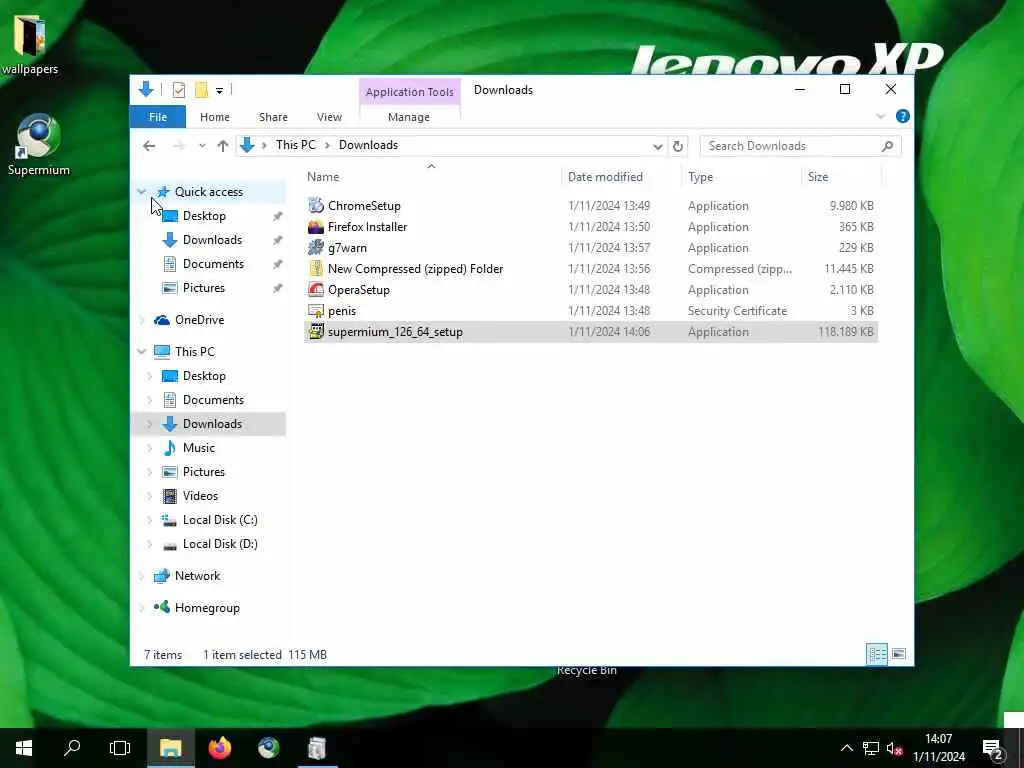1024x768 pixels.
Task: Open Supermium from the taskbar
Action: [x=268, y=748]
